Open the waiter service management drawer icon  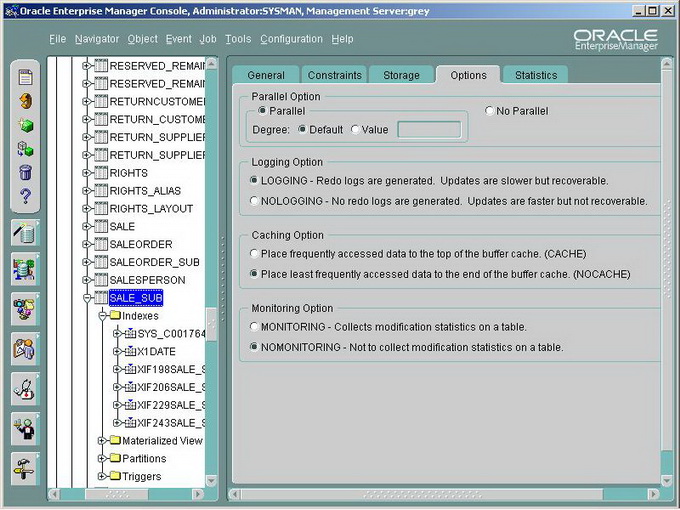click(25, 429)
